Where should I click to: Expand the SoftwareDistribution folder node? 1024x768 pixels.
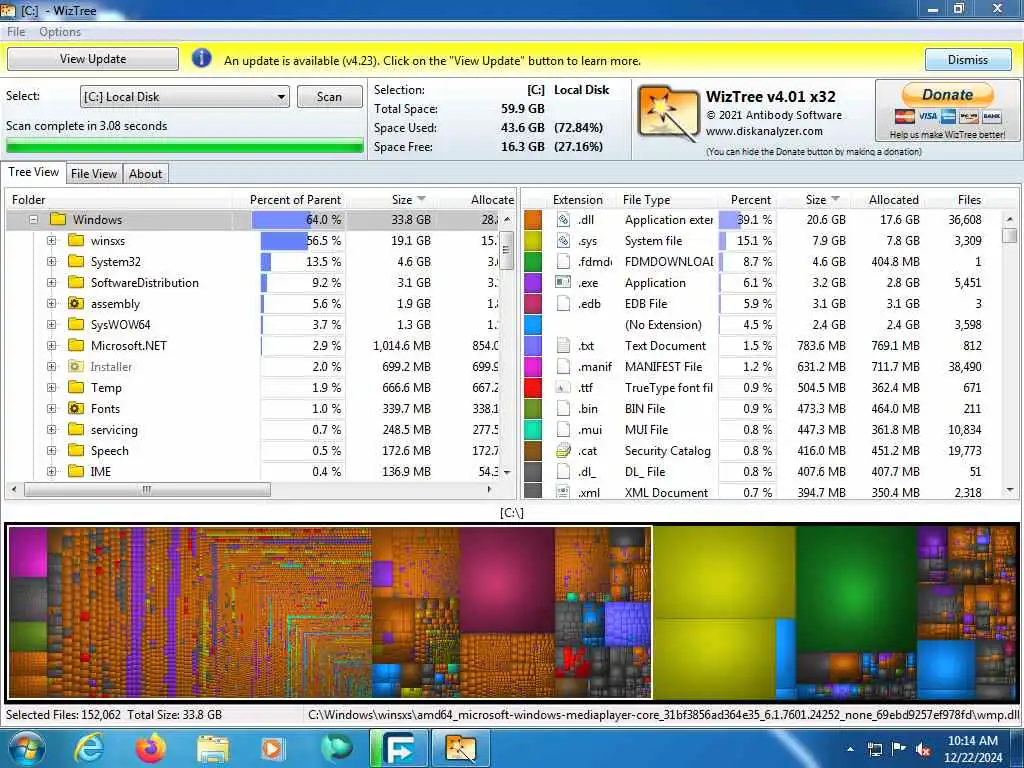52,283
